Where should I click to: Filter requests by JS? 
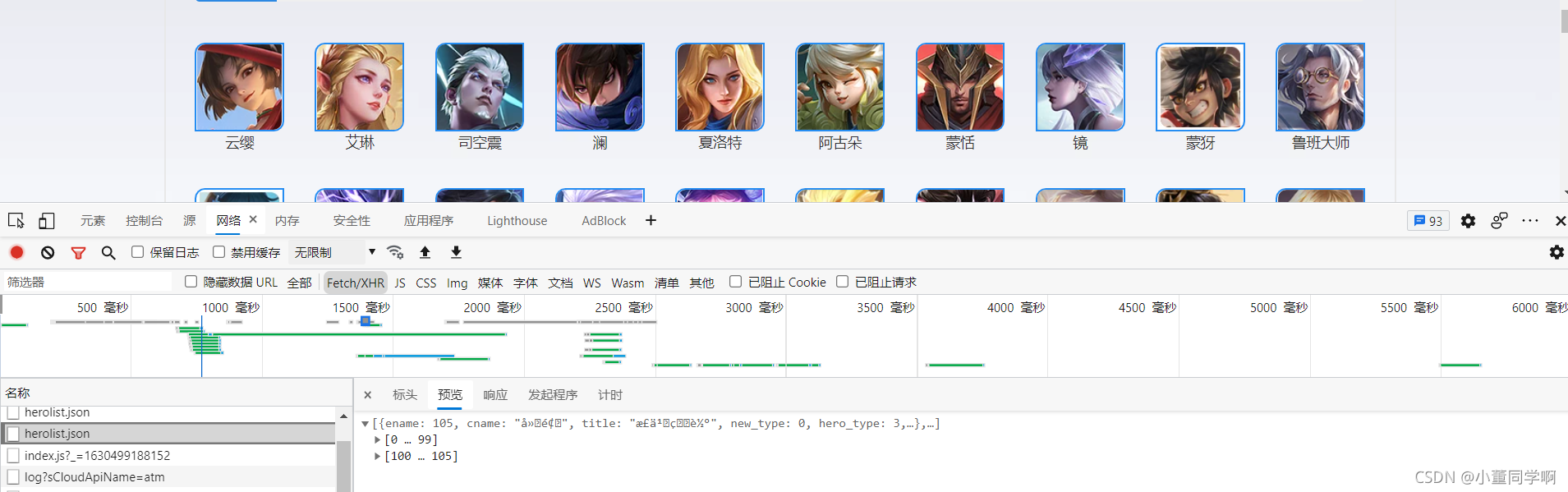pyautogui.click(x=400, y=283)
